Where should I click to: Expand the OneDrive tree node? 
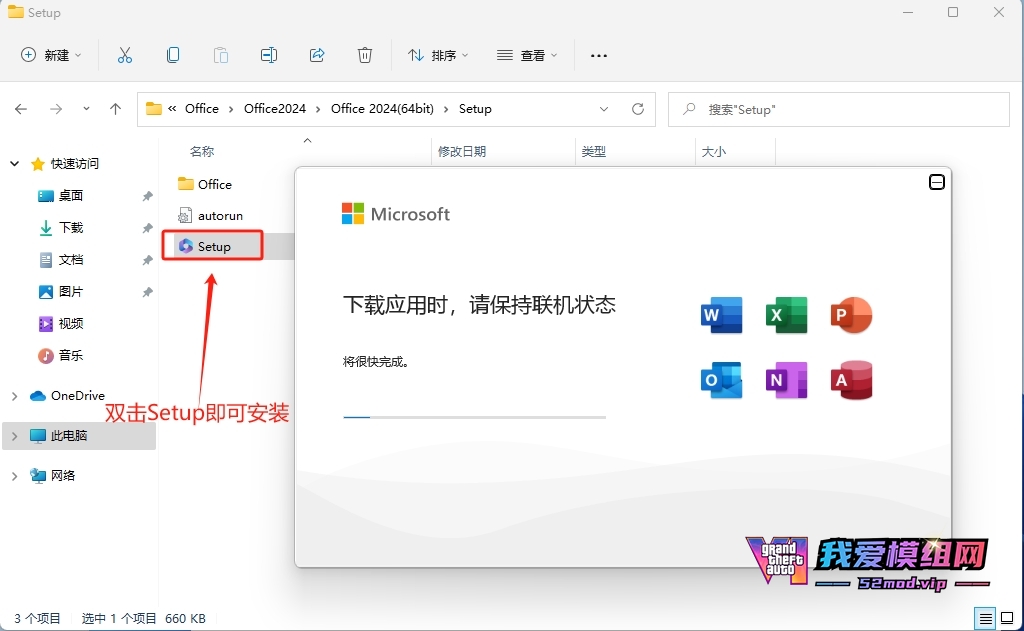[x=14, y=396]
